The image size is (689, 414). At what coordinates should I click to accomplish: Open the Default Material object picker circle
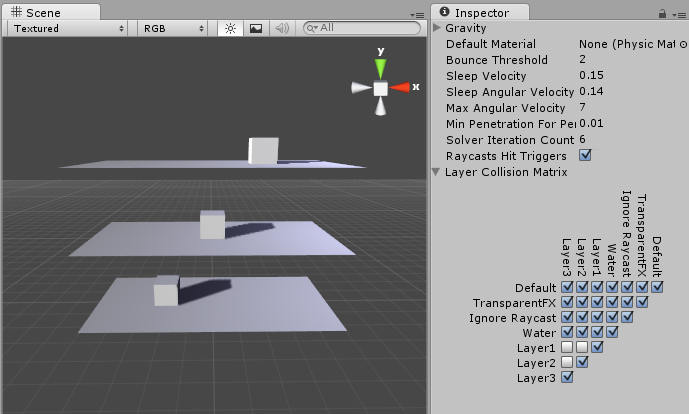(x=683, y=44)
